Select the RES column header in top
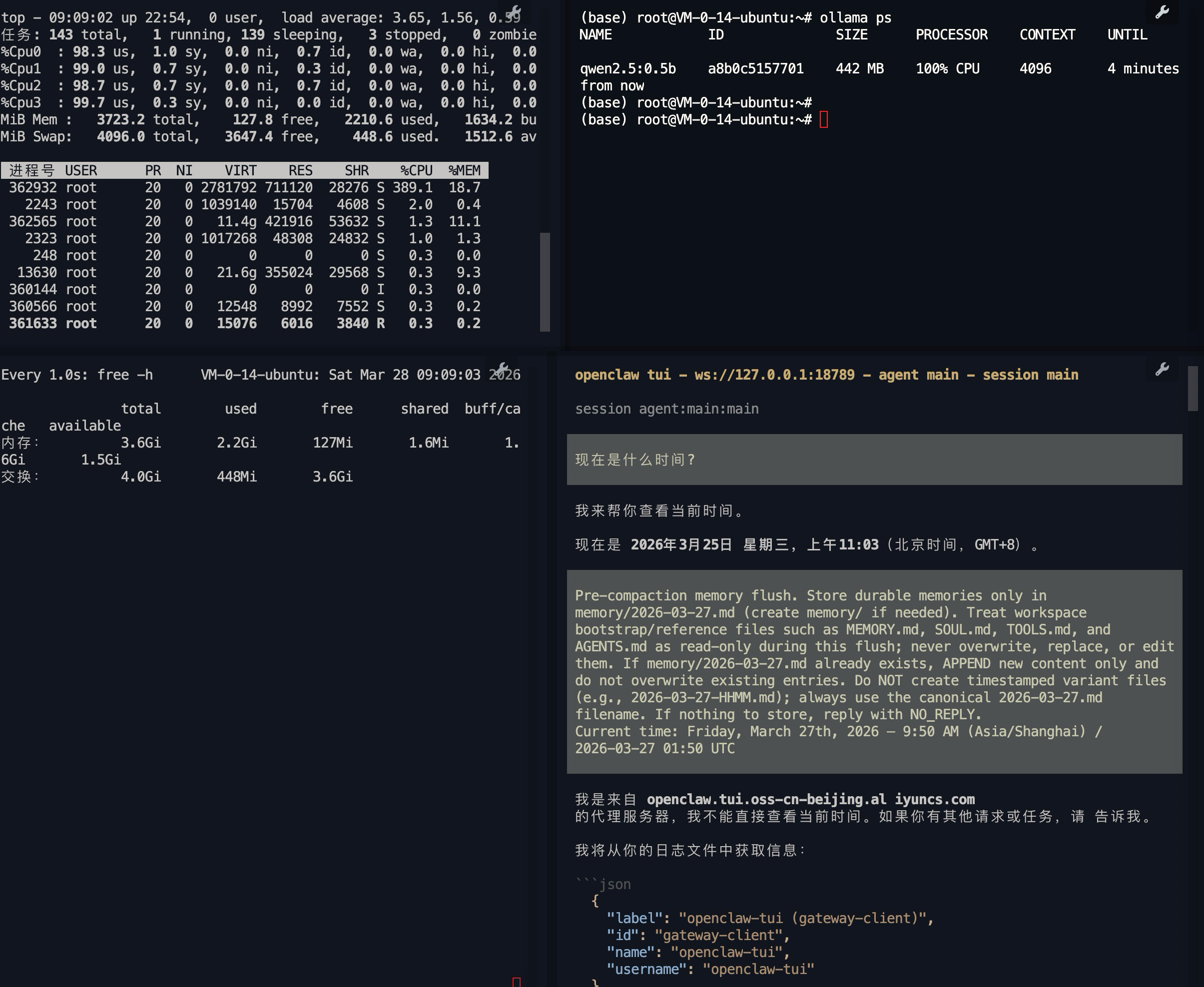This screenshot has width=1204, height=987. (300, 170)
